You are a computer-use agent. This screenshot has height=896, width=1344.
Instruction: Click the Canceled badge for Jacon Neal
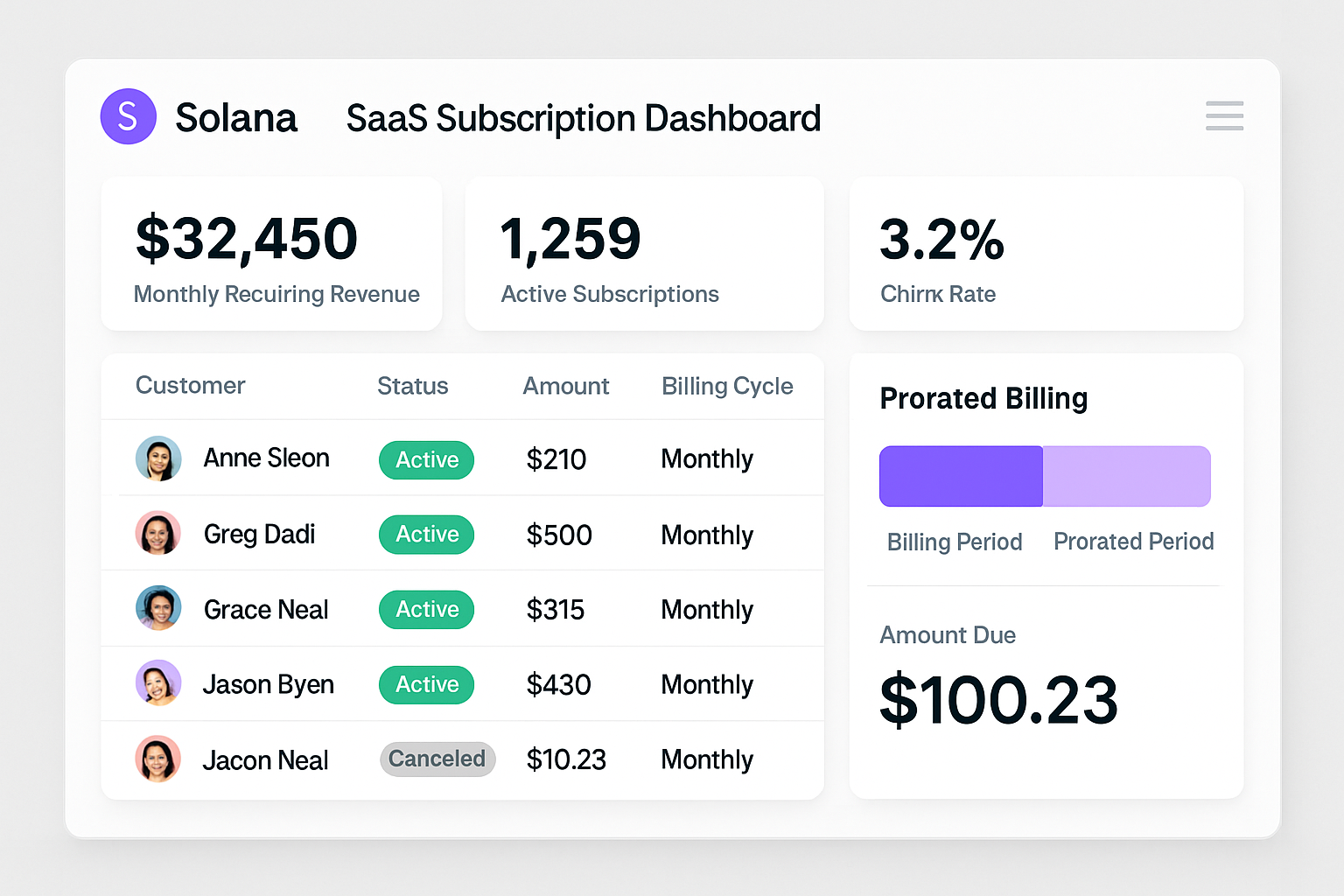[437, 759]
